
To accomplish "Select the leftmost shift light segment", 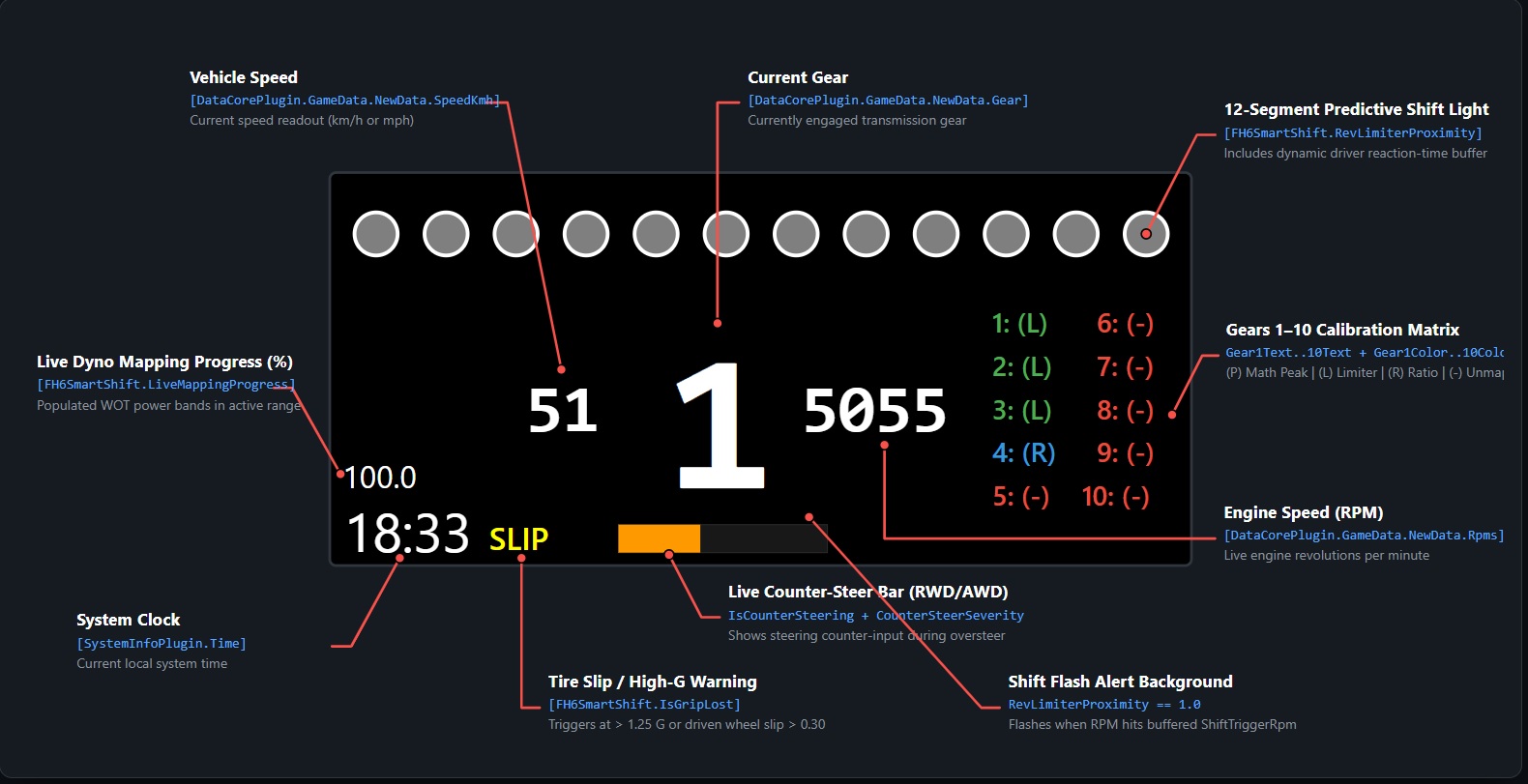I will click(376, 234).
